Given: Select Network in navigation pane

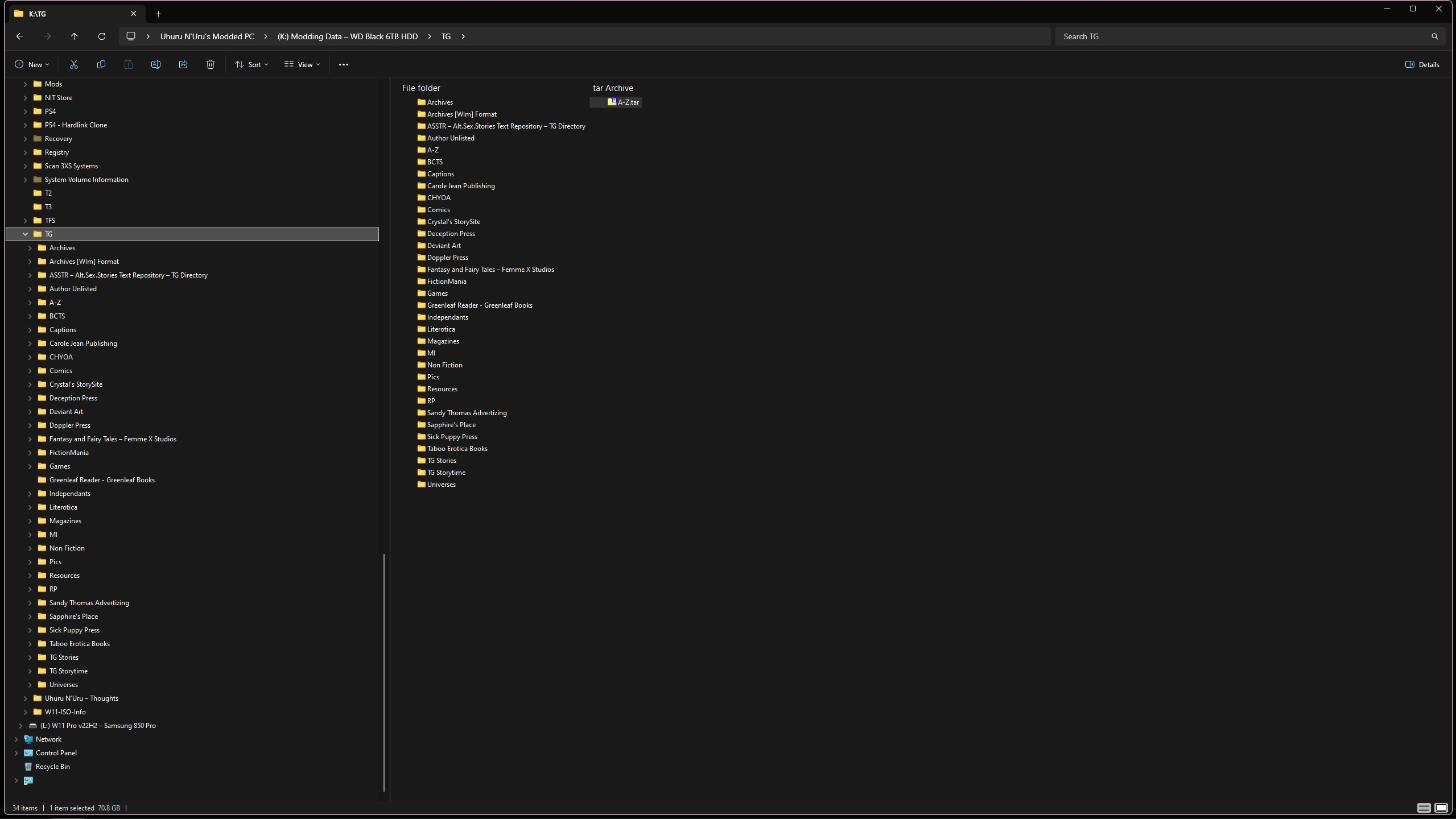Looking at the screenshot, I should point(48,739).
